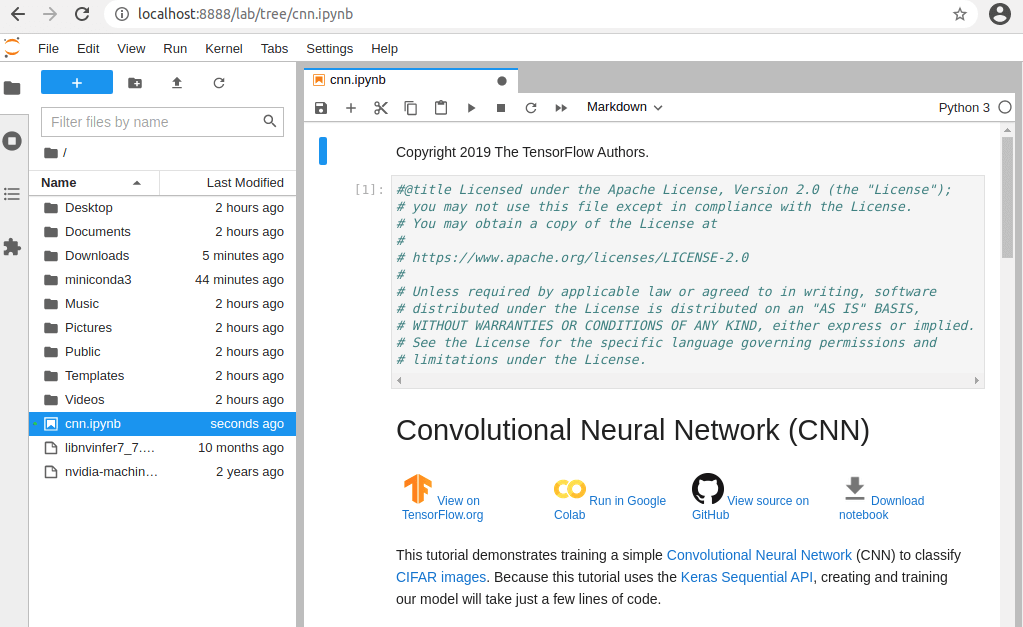Select the libnvinfer7_7 file

click(x=162, y=448)
